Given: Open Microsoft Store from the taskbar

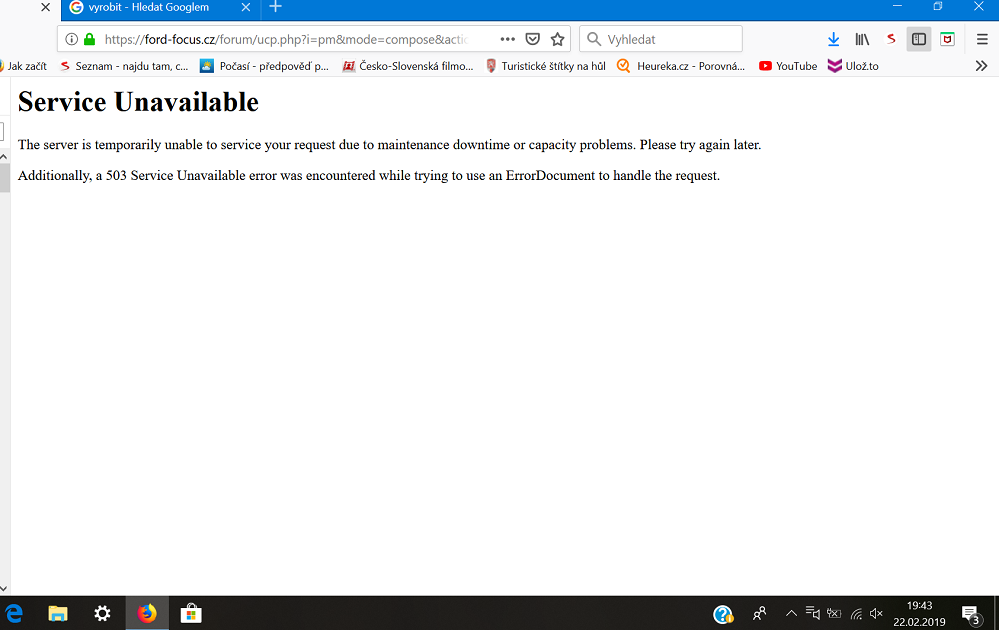Looking at the screenshot, I should 191,613.
